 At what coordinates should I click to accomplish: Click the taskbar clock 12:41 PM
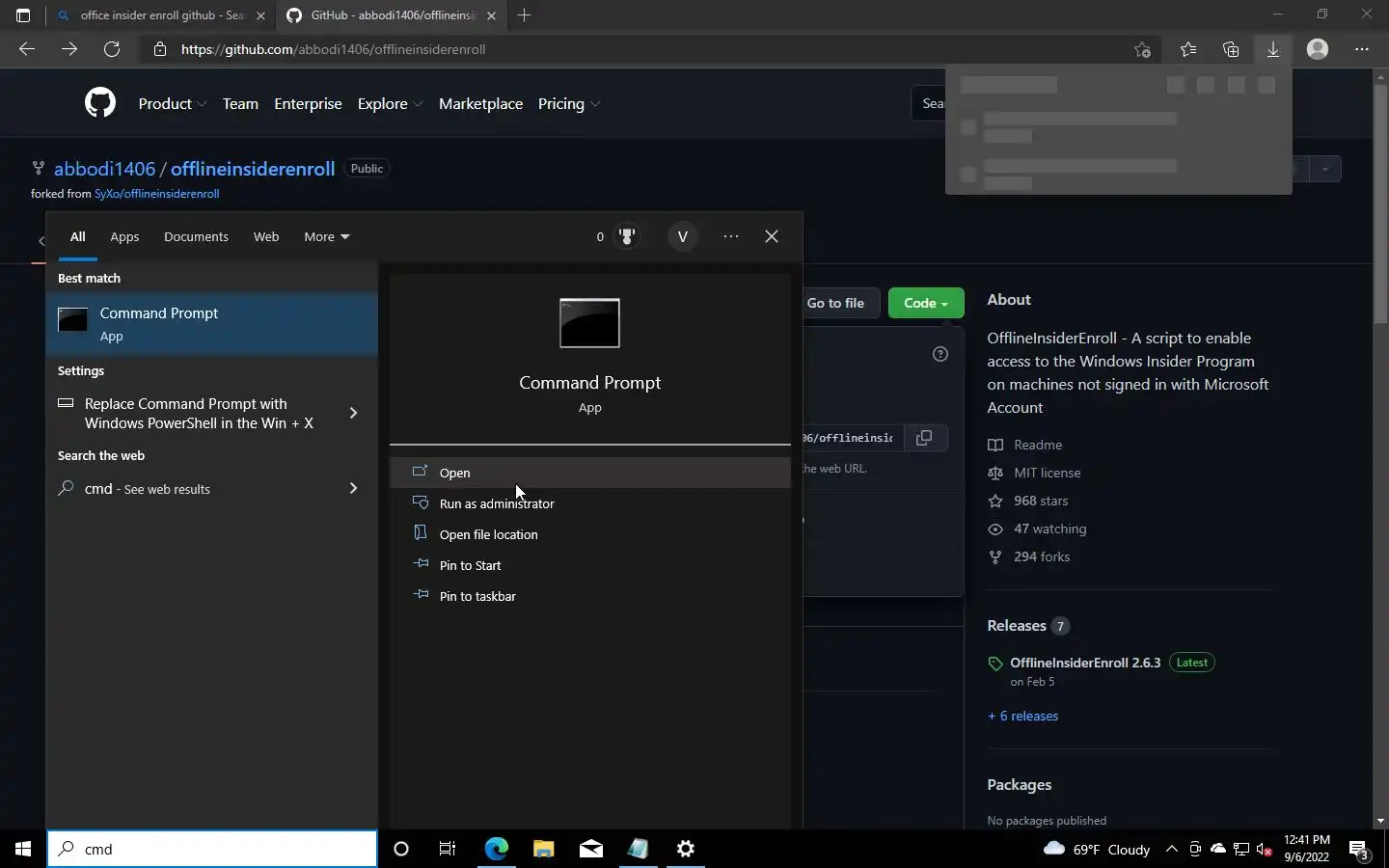pyautogui.click(x=1307, y=849)
